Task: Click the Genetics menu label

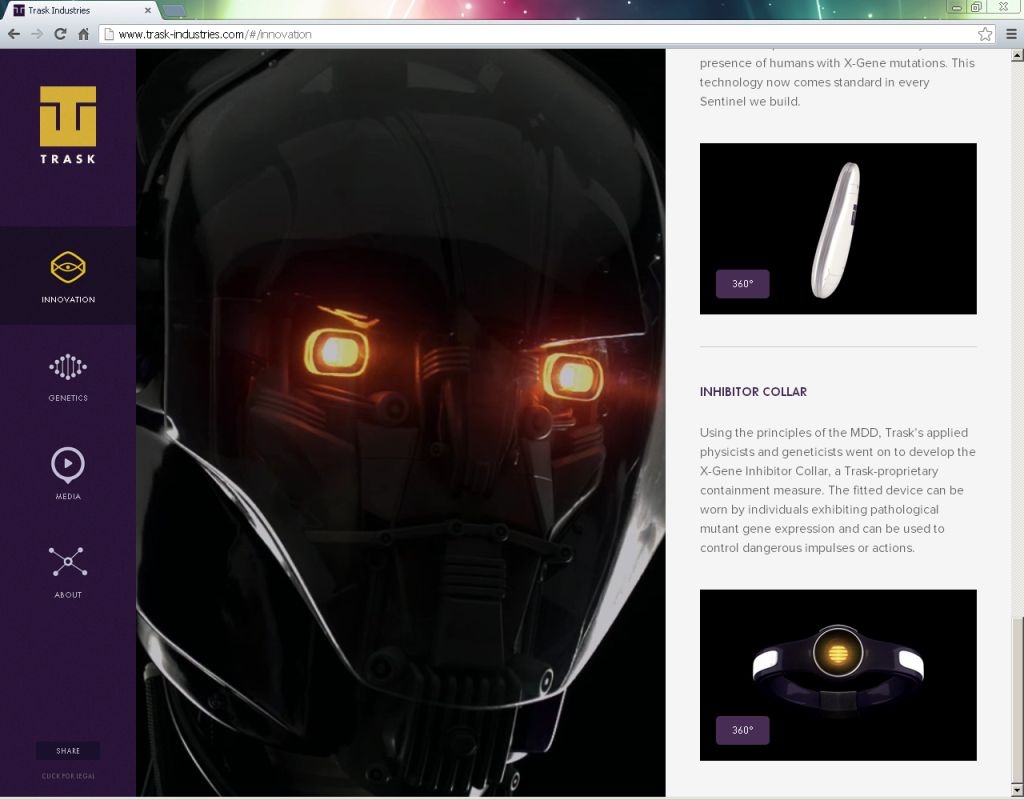Action: pos(68,398)
